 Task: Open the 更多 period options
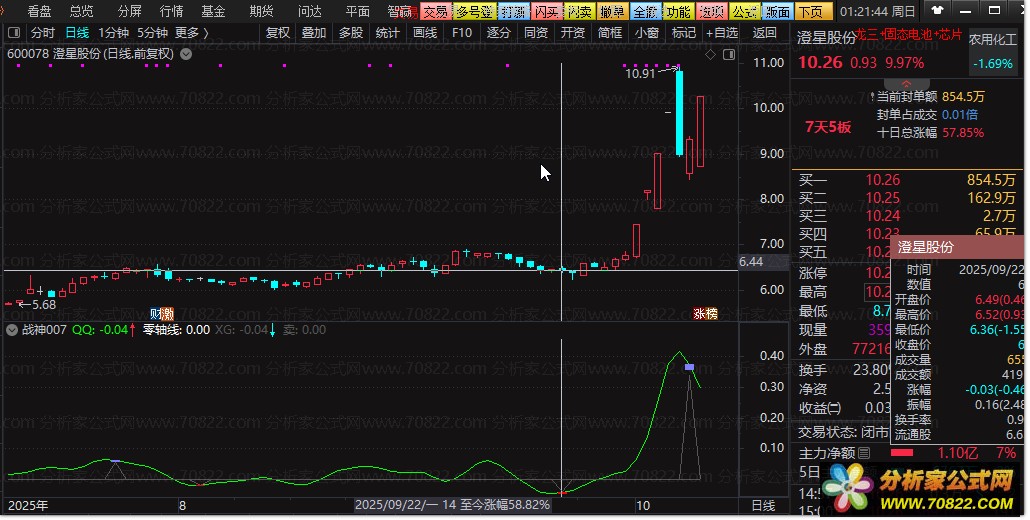click(191, 33)
